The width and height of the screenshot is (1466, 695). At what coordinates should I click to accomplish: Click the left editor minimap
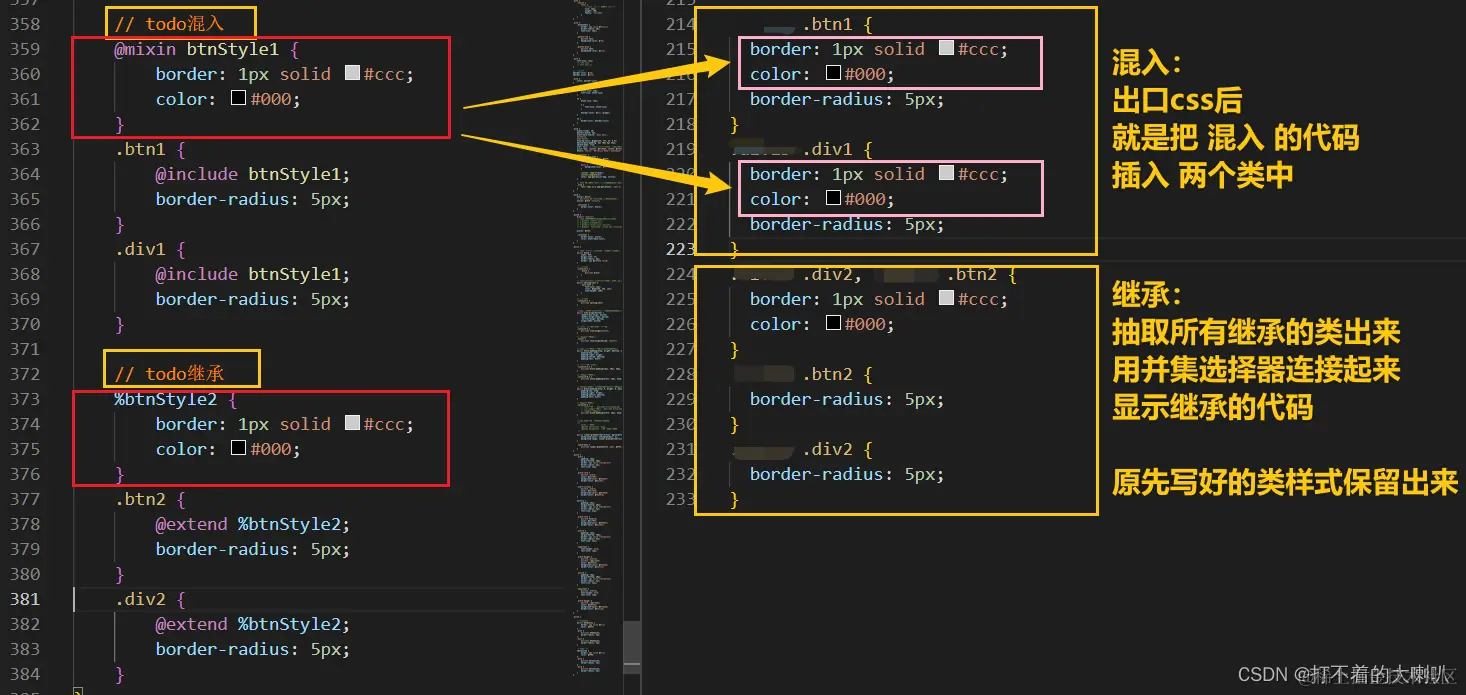598,340
